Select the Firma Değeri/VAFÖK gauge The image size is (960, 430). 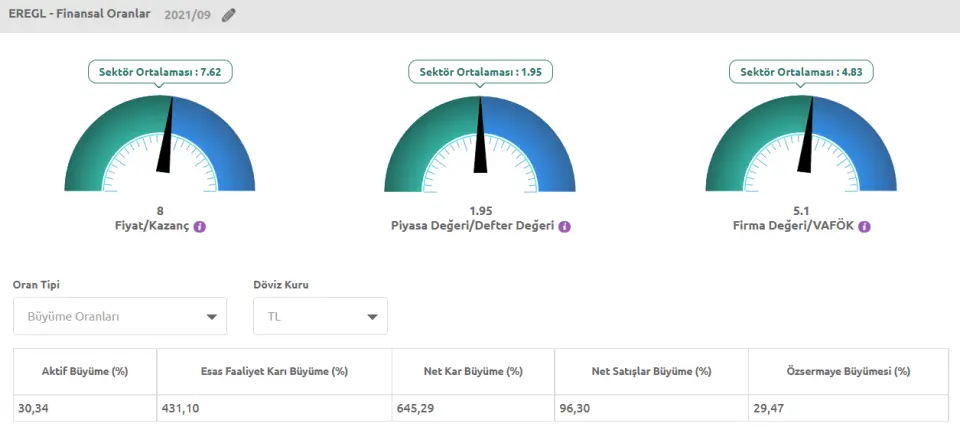[801, 145]
